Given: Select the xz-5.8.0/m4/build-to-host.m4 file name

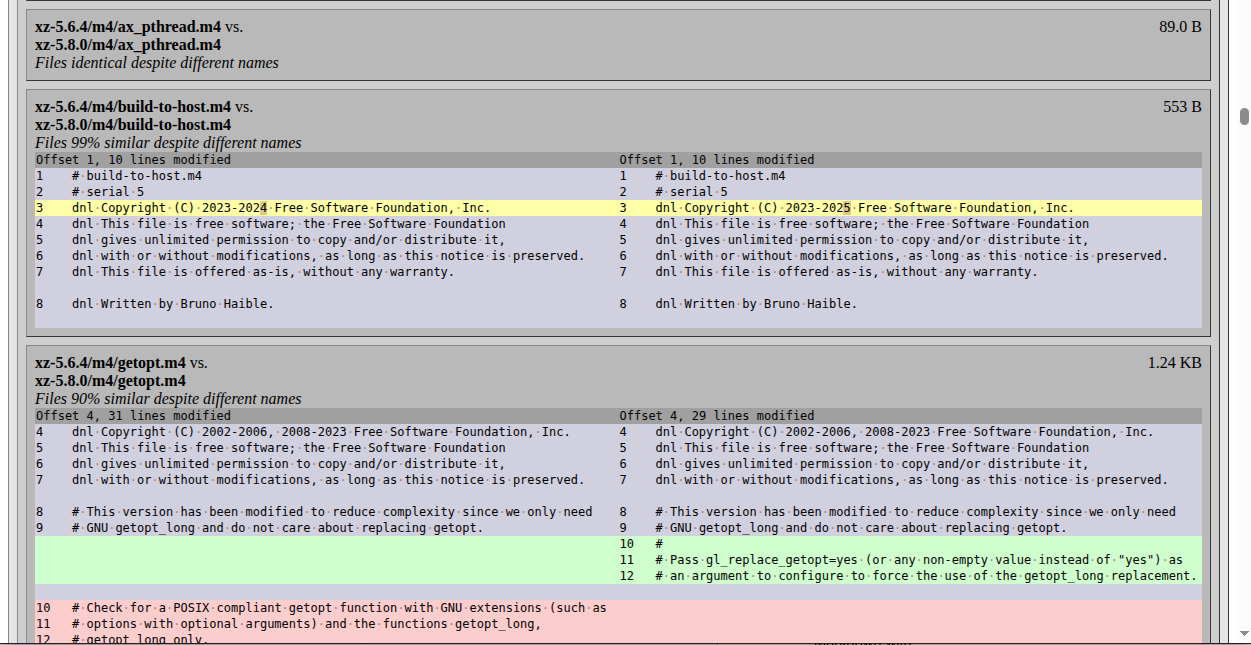Looking at the screenshot, I should (133, 125).
